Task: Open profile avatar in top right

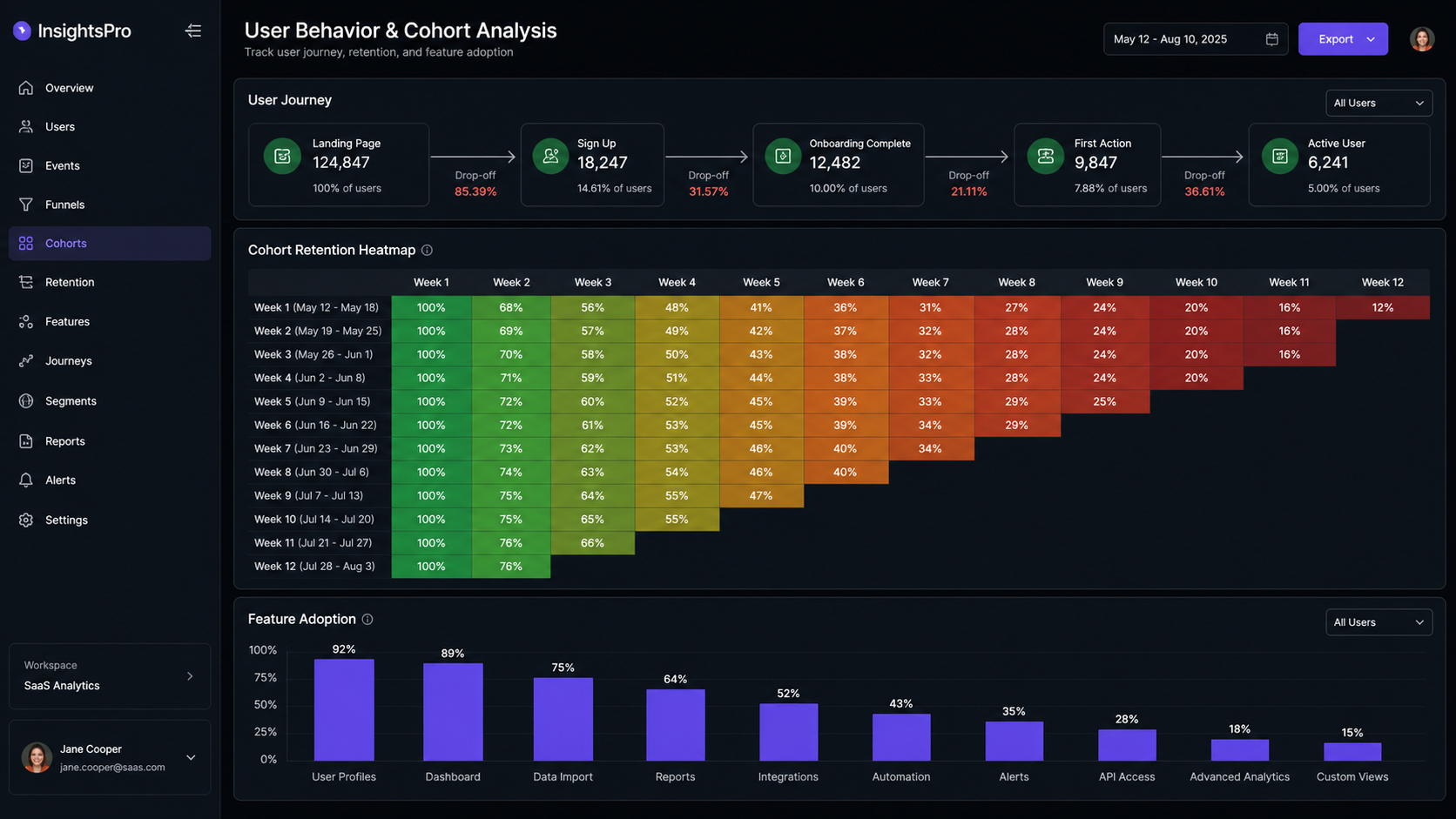Action: pyautogui.click(x=1422, y=39)
